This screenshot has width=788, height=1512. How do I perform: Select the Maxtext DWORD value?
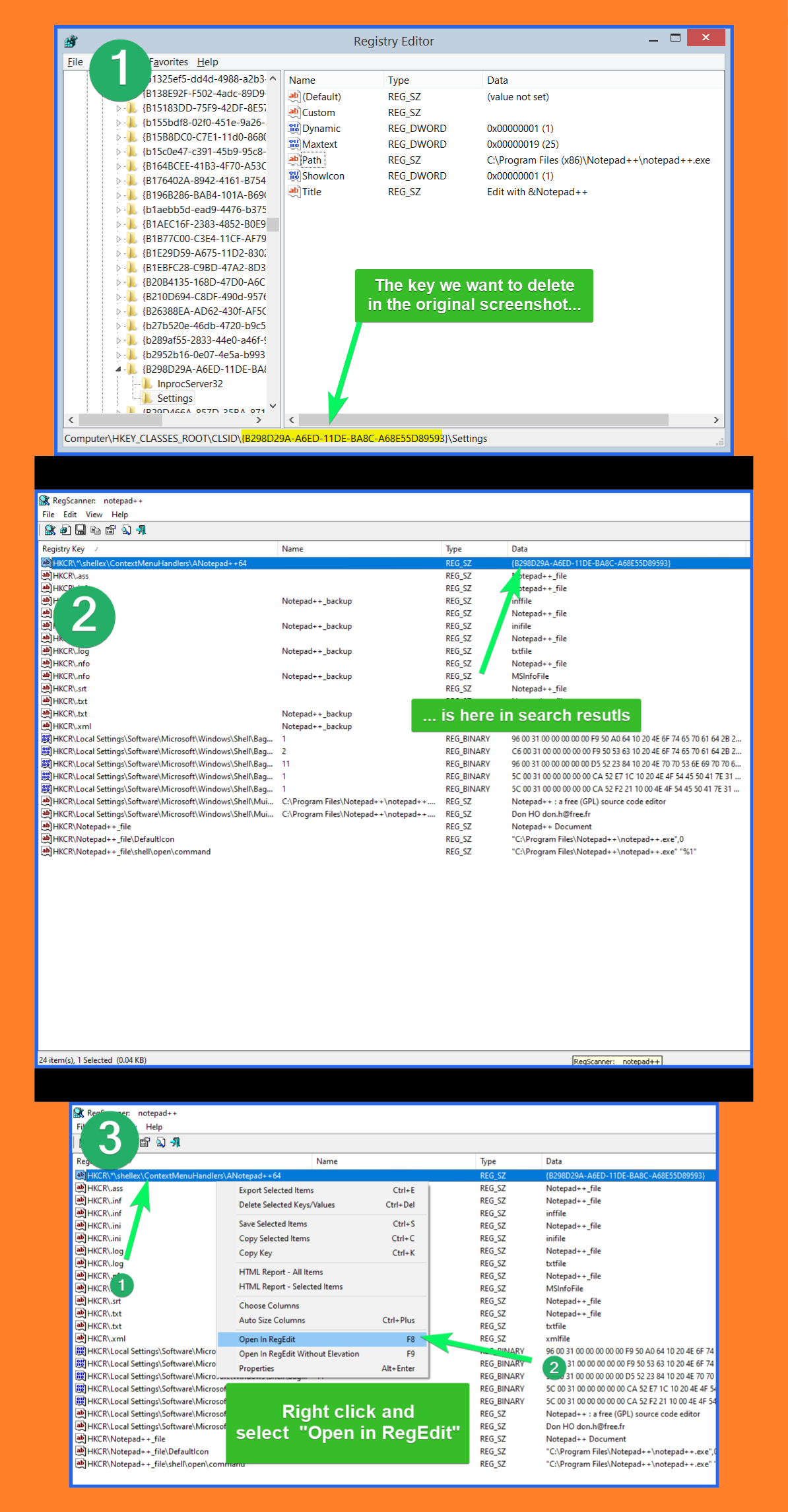[319, 144]
